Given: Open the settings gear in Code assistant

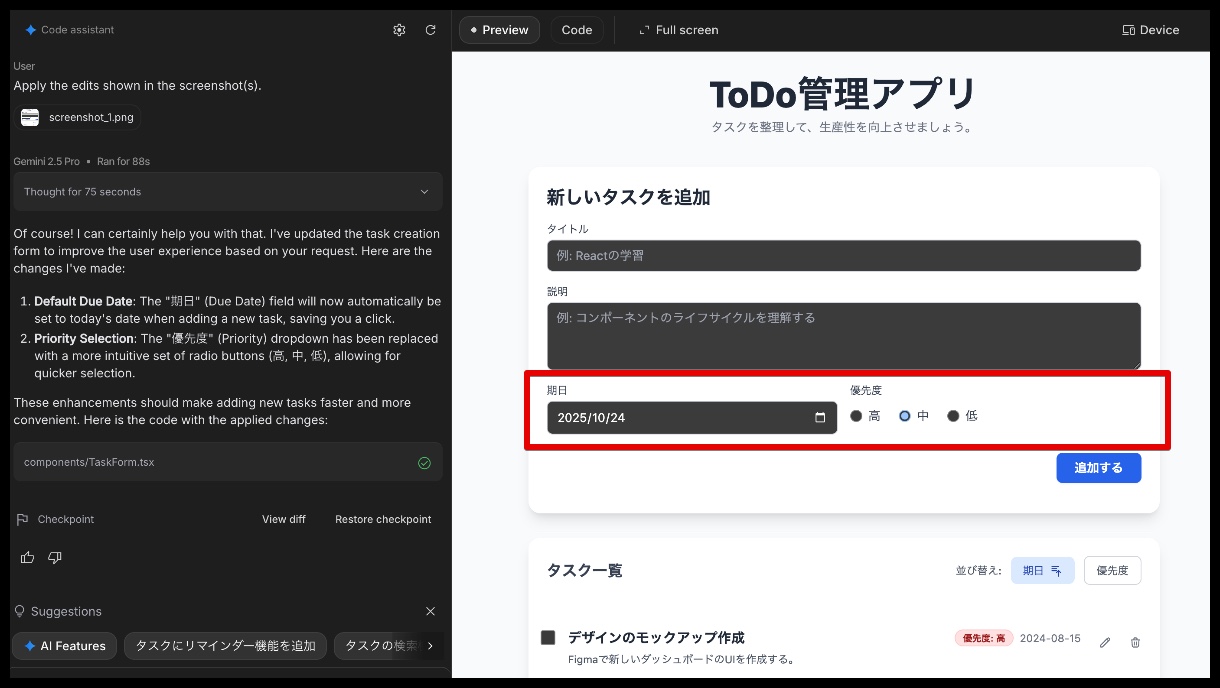Looking at the screenshot, I should click(x=399, y=30).
